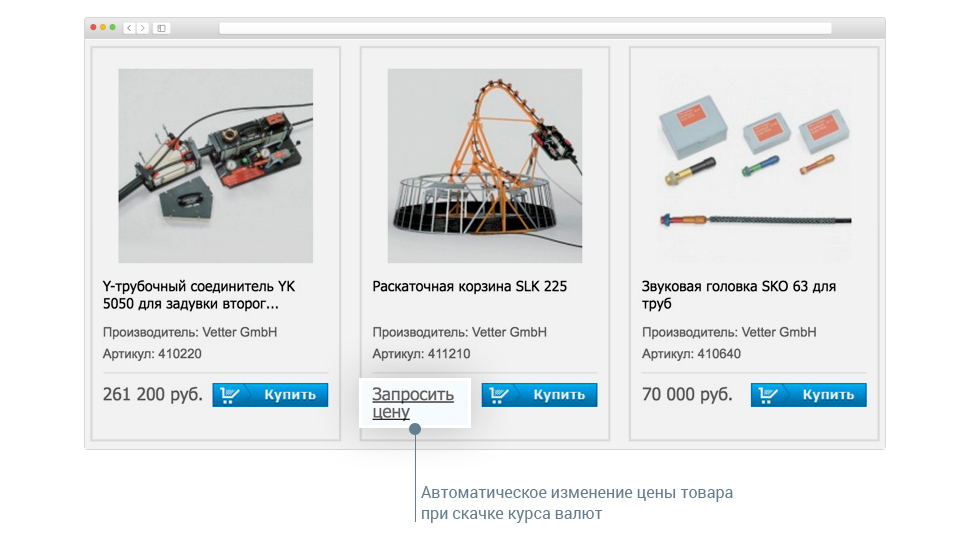Click cart icon for Звуковая головка
Image resolution: width=970 pixels, height=546 pixels.
pyautogui.click(x=768, y=395)
